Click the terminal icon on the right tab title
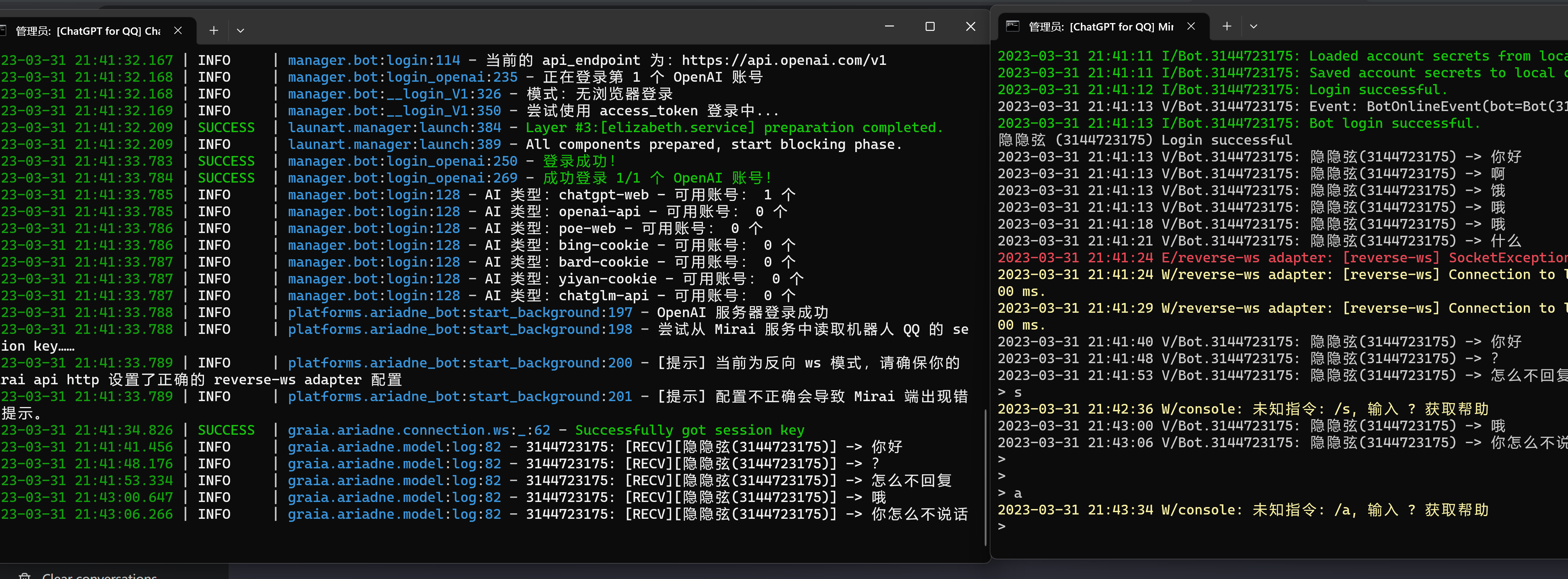The image size is (1568, 579). coord(1012,26)
